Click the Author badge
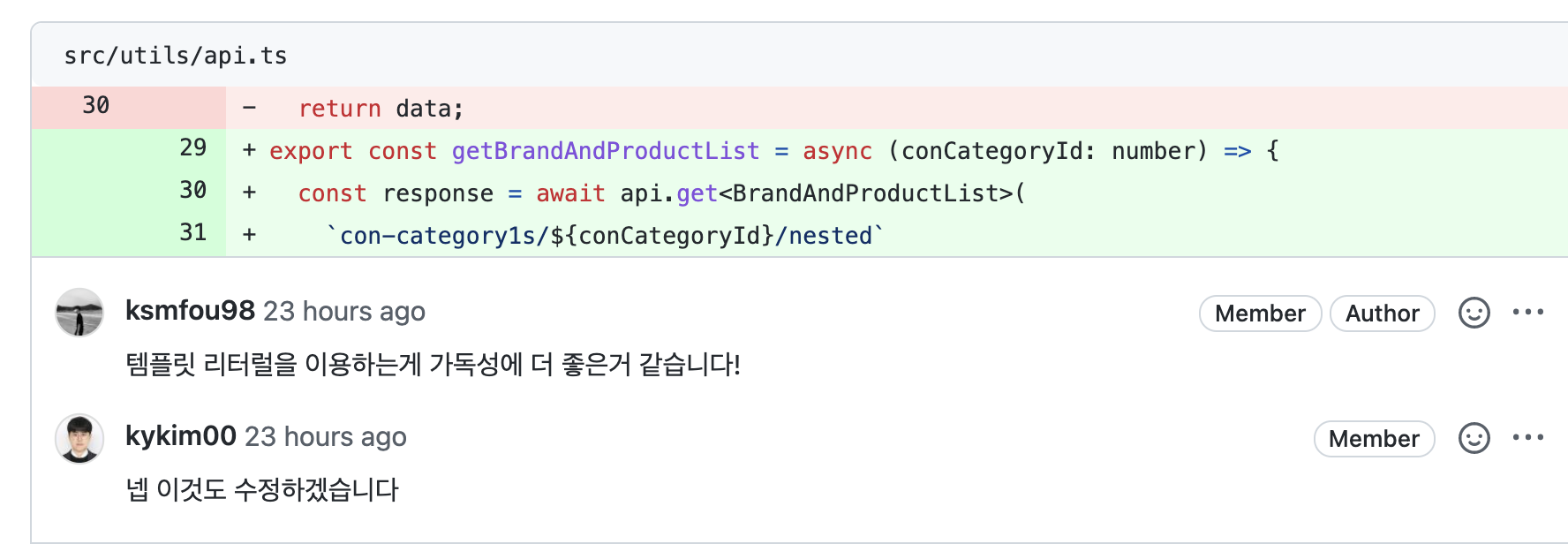This screenshot has height=544, width=1568. (x=1382, y=314)
